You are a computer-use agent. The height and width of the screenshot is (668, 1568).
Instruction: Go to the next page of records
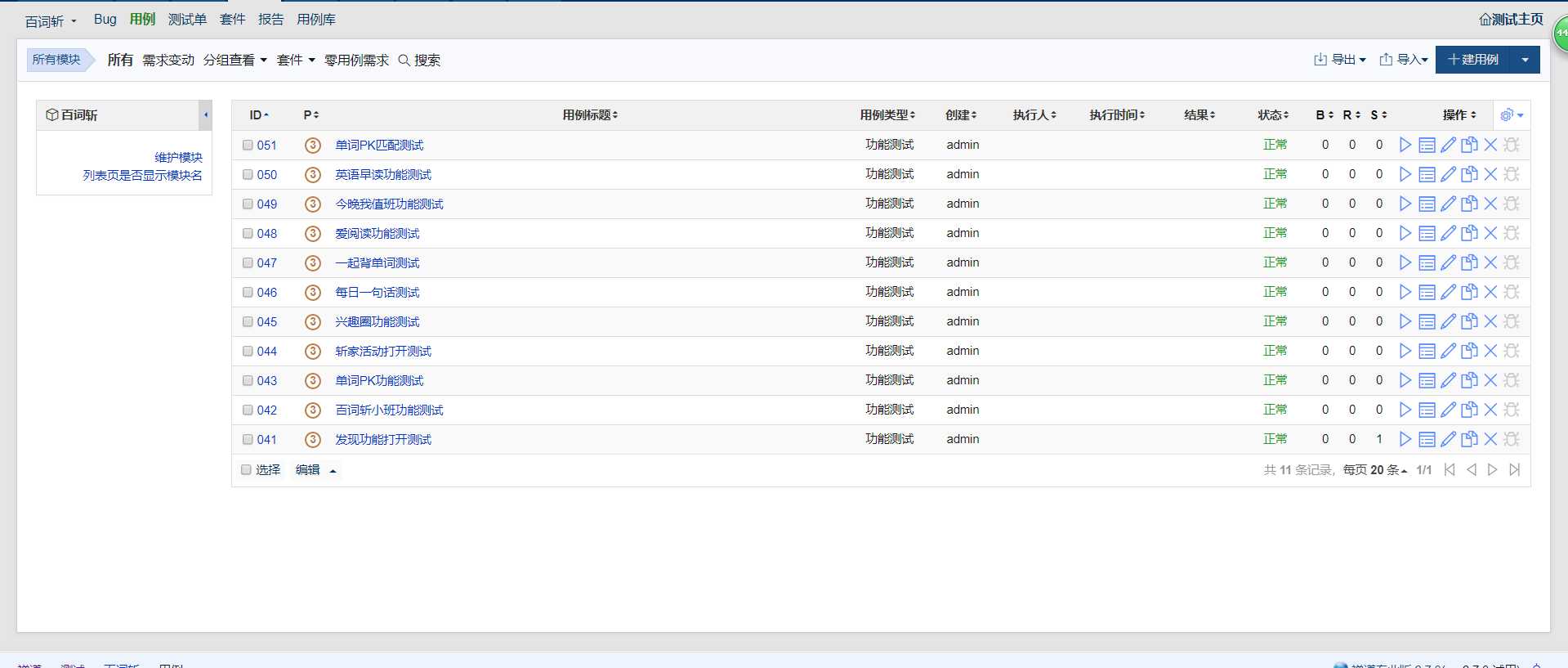(1493, 469)
